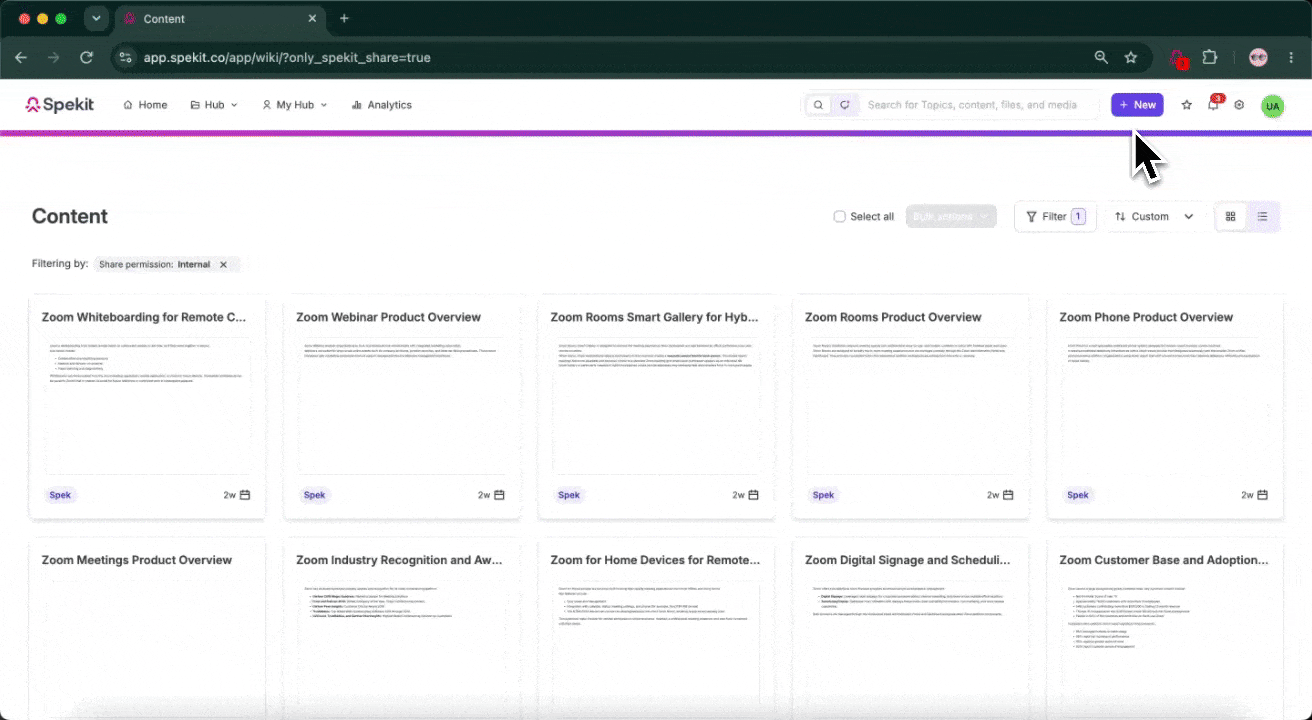Image resolution: width=1312 pixels, height=720 pixels.
Task: Open calendar icon on Zoom Rooms Product Overview card
Action: (1008, 495)
